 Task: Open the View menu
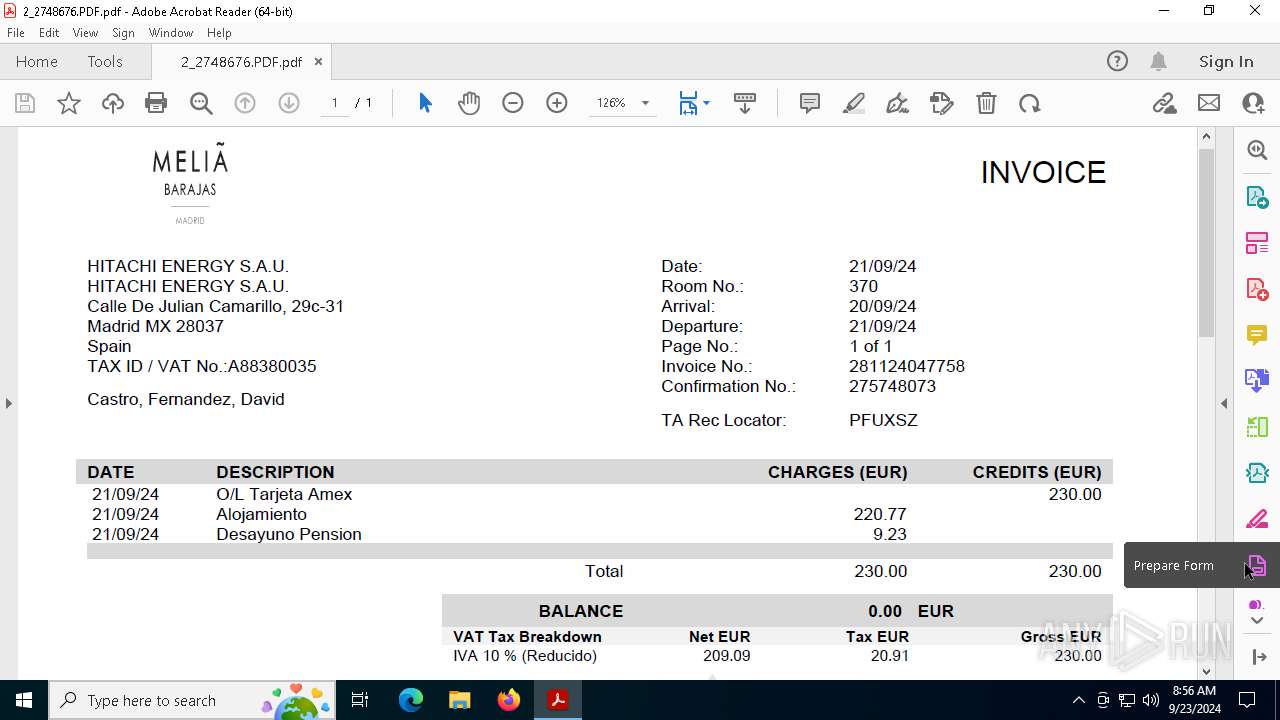85,33
